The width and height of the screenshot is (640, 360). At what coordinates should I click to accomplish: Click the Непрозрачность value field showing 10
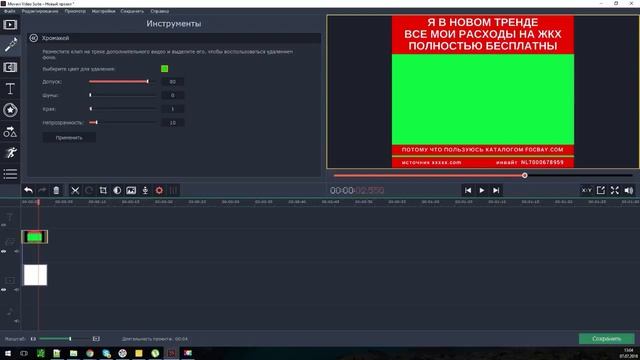coord(173,122)
